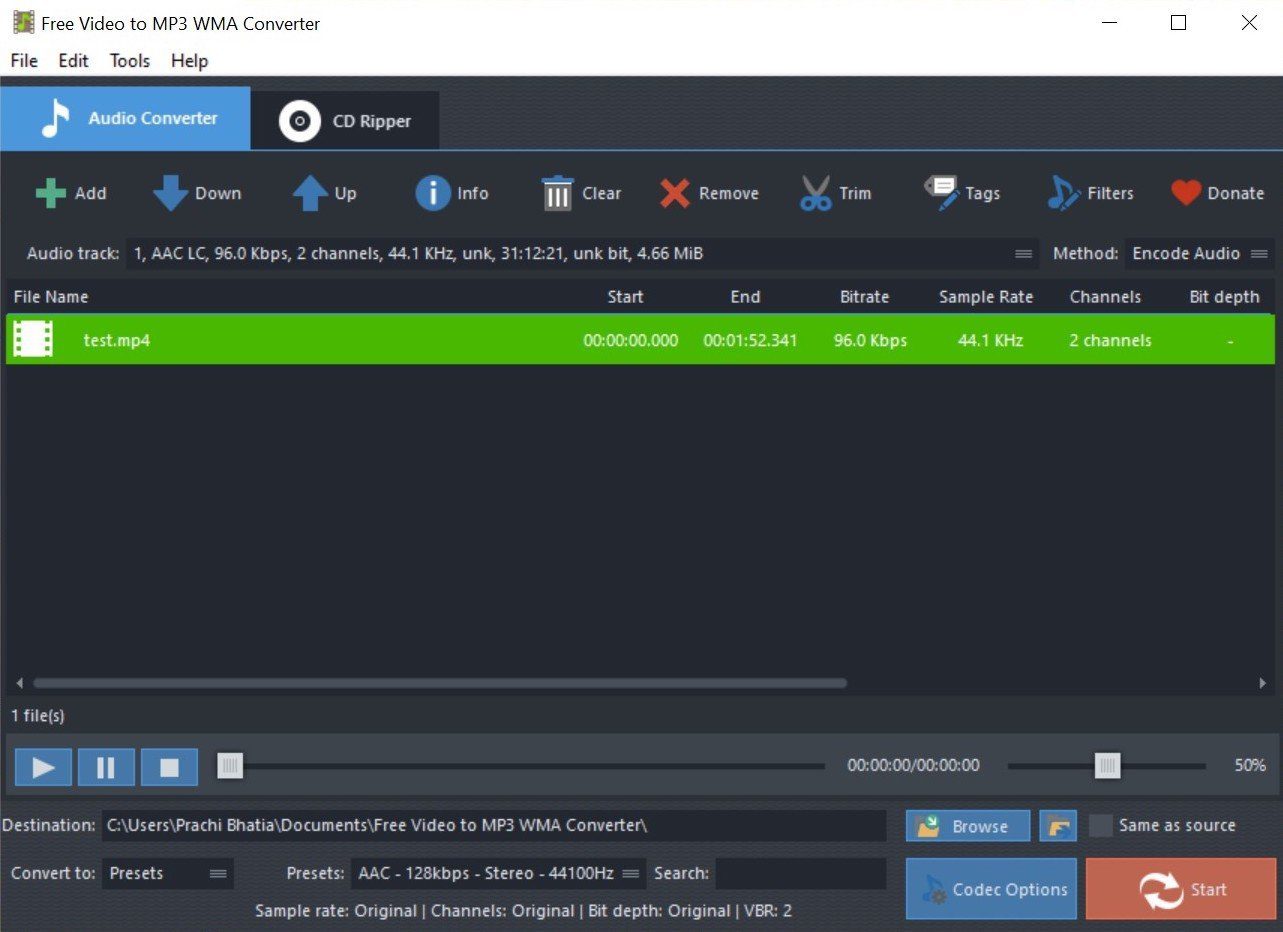The image size is (1283, 932).
Task: Open the Trim scissors tool
Action: click(816, 193)
